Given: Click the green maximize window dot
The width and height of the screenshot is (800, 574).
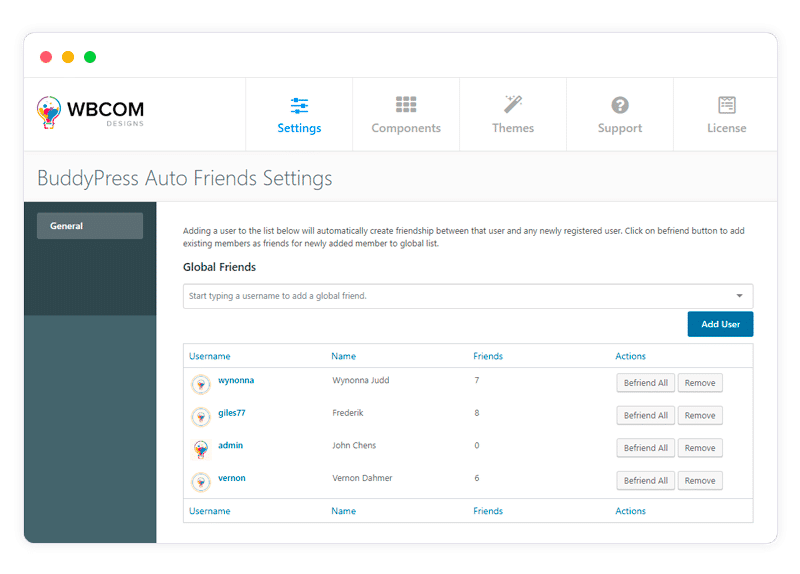Looking at the screenshot, I should tap(90, 57).
